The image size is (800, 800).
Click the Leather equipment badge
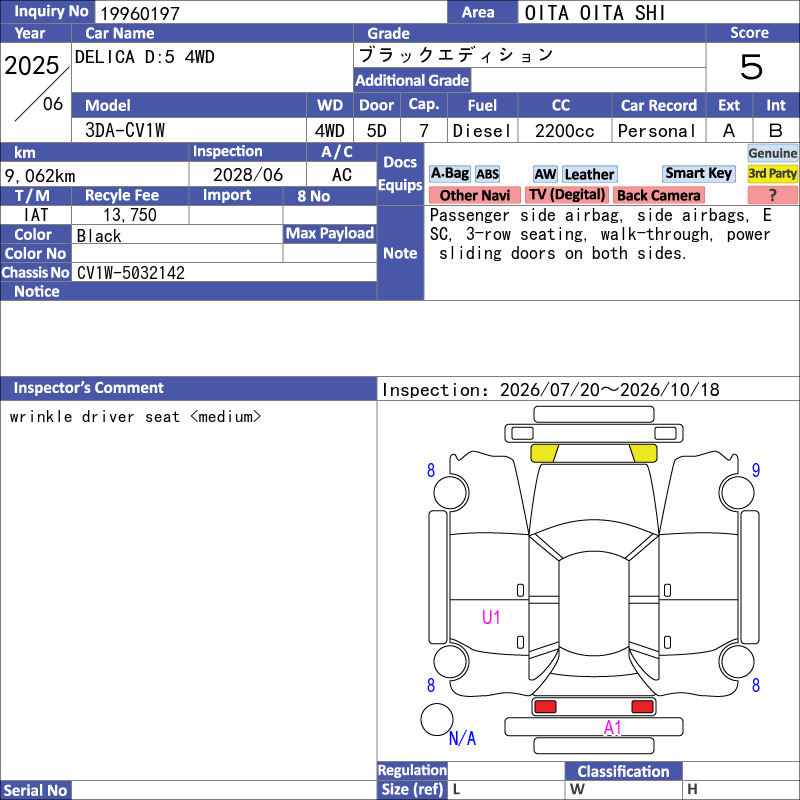(x=589, y=174)
